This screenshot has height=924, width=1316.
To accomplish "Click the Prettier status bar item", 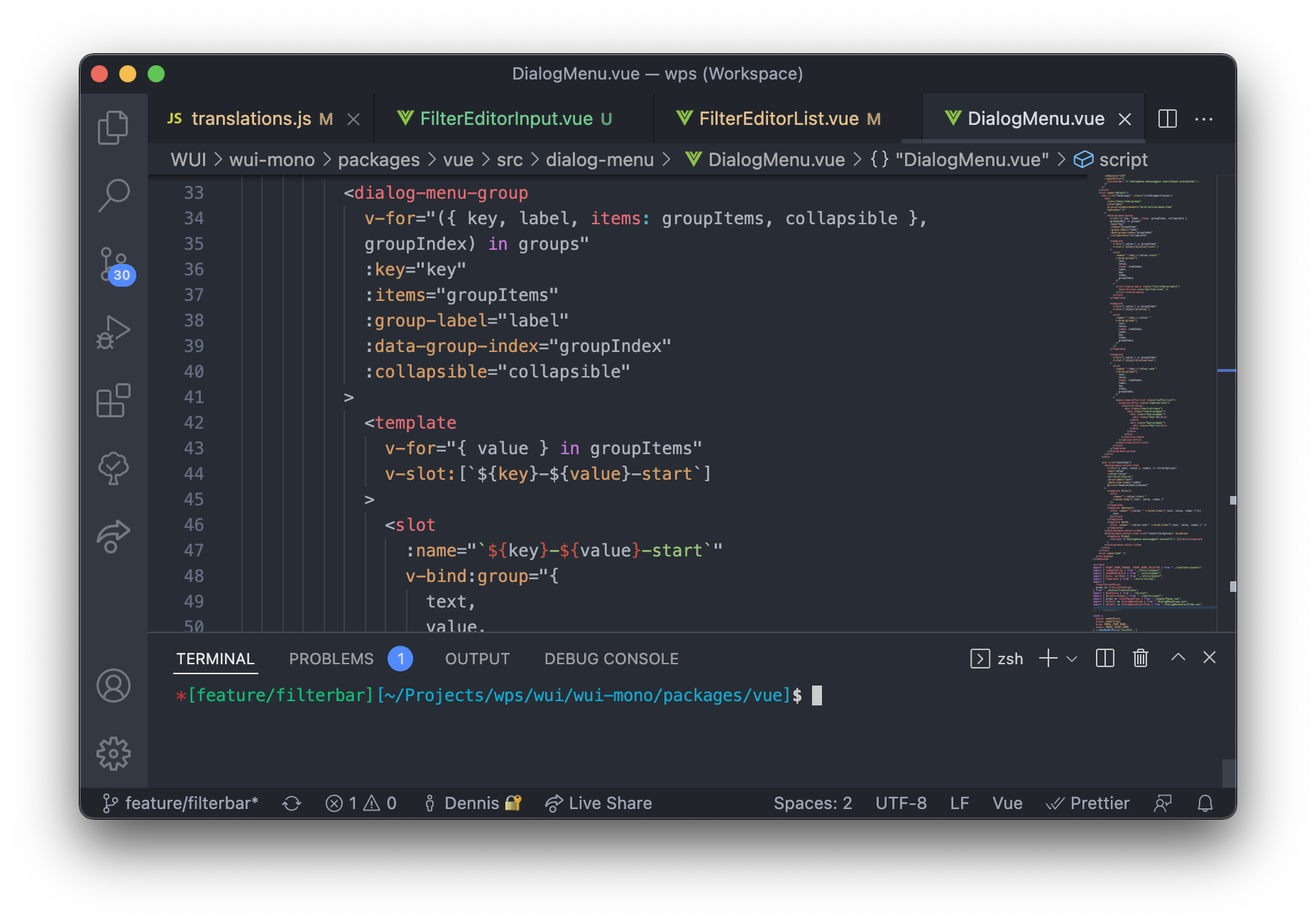I will pyautogui.click(x=1087, y=803).
